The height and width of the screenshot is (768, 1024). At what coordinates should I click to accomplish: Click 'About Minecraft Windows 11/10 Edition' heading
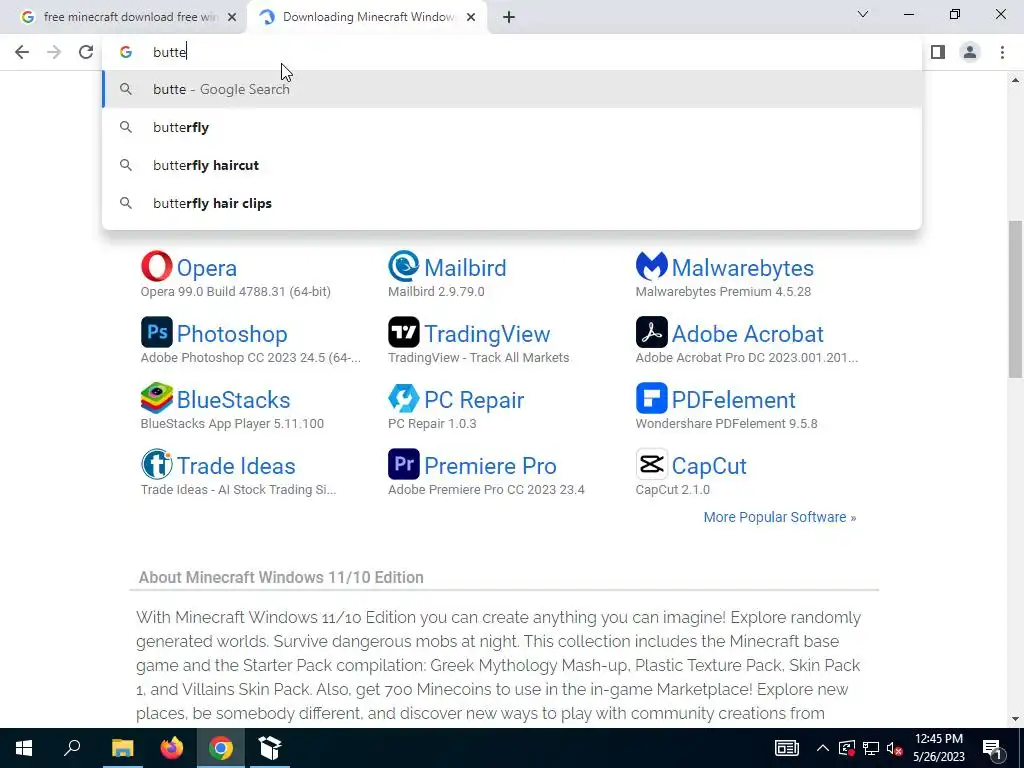tap(281, 577)
